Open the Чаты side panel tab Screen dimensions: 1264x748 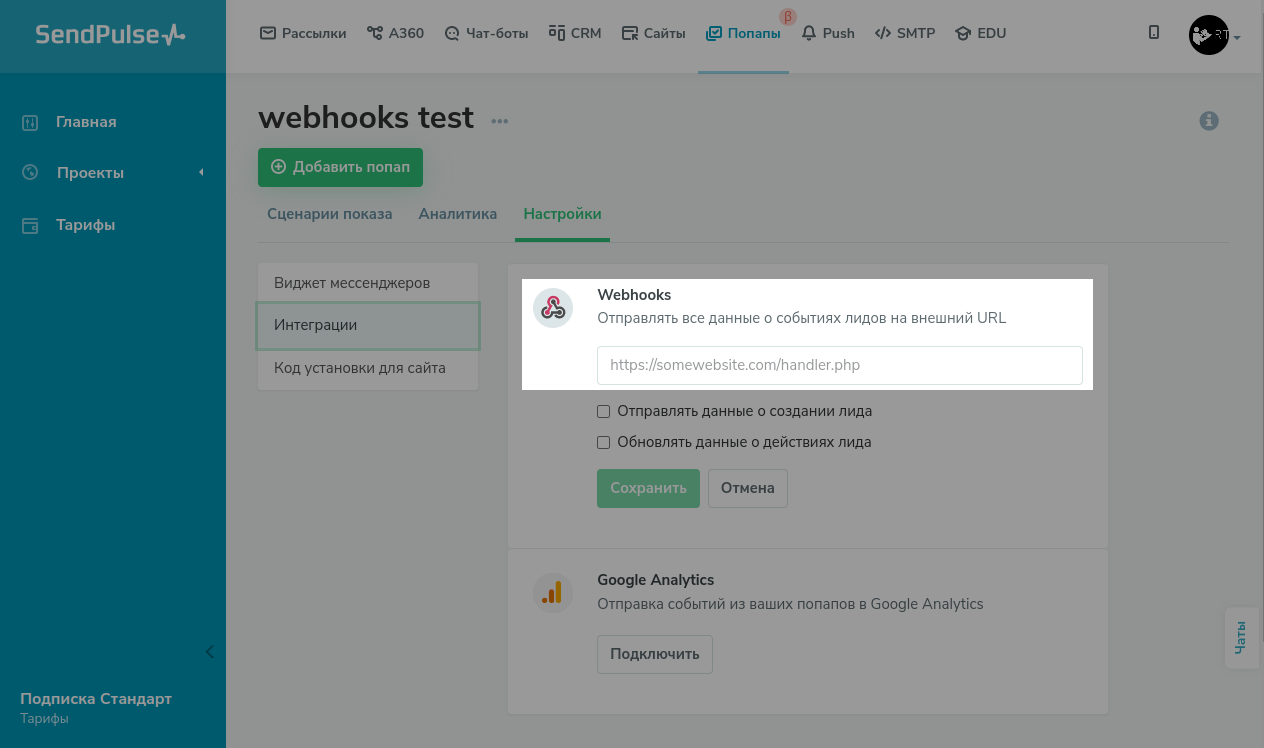[x=1241, y=637]
